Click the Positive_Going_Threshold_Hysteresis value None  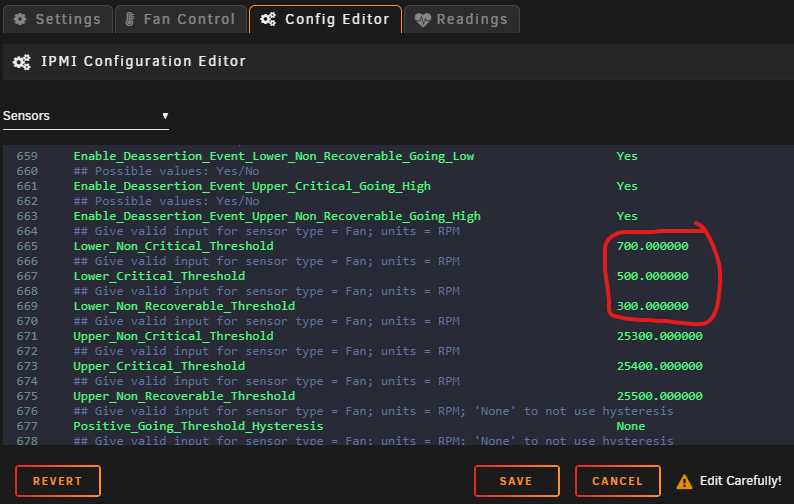pos(630,426)
